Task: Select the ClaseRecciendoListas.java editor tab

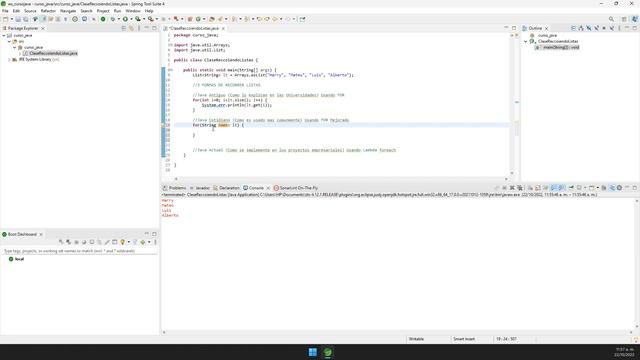Action: [x=194, y=28]
